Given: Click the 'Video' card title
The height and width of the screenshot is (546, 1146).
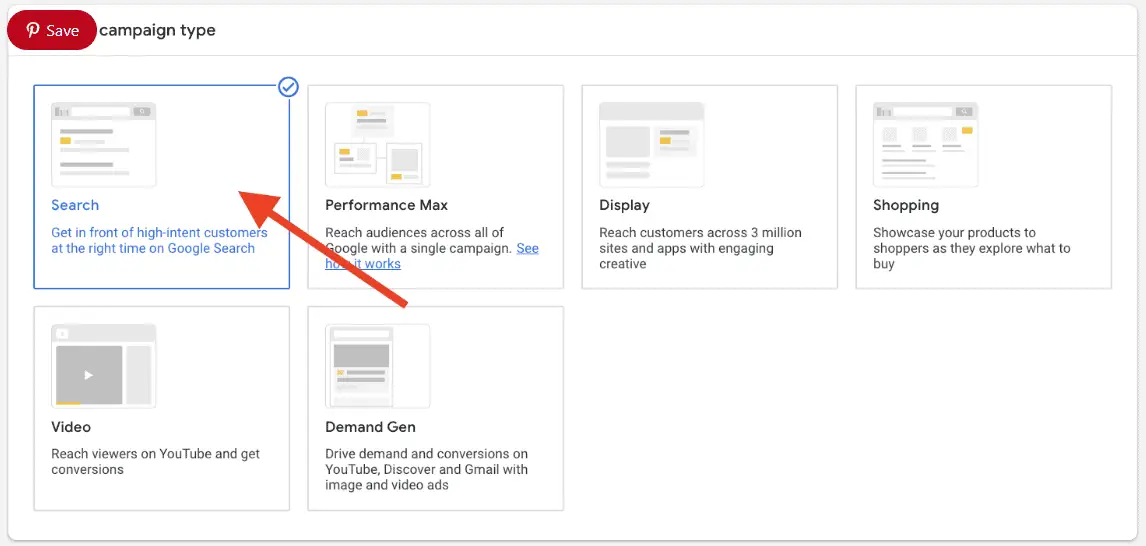Looking at the screenshot, I should [x=71, y=427].
